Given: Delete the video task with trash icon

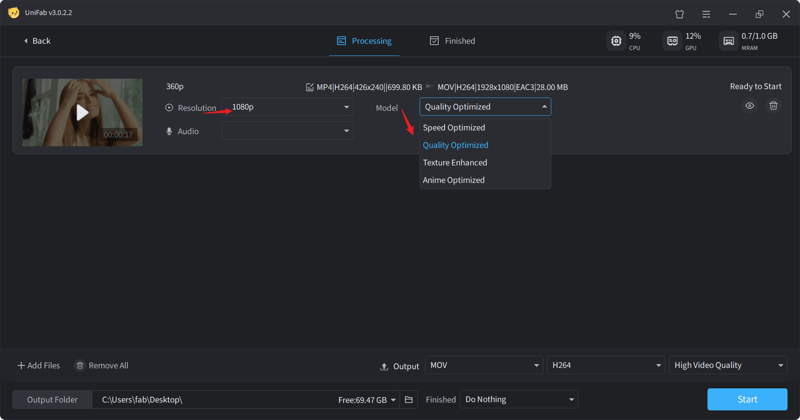Looking at the screenshot, I should click(773, 106).
